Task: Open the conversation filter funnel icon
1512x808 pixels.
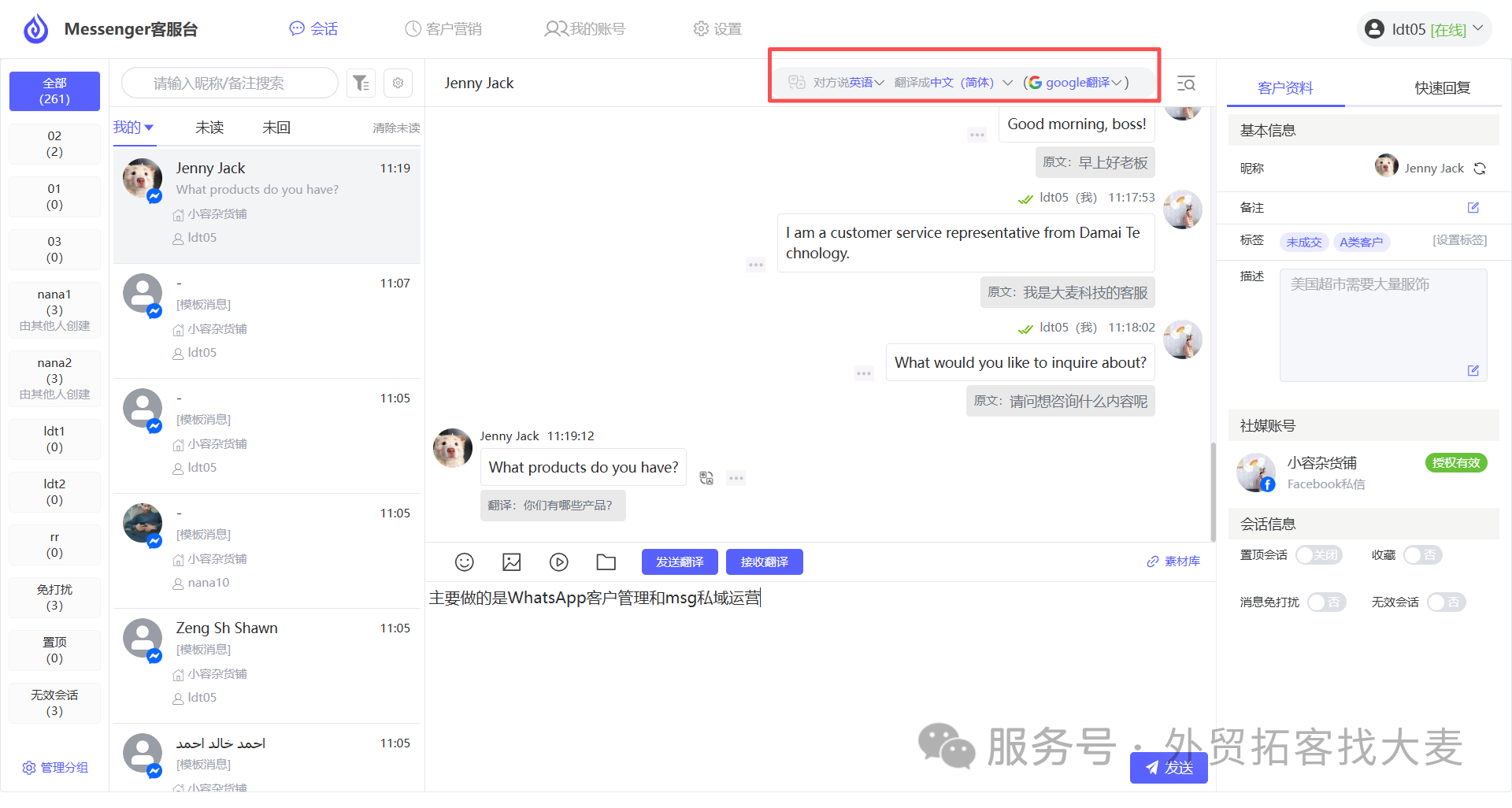Action: [361, 83]
